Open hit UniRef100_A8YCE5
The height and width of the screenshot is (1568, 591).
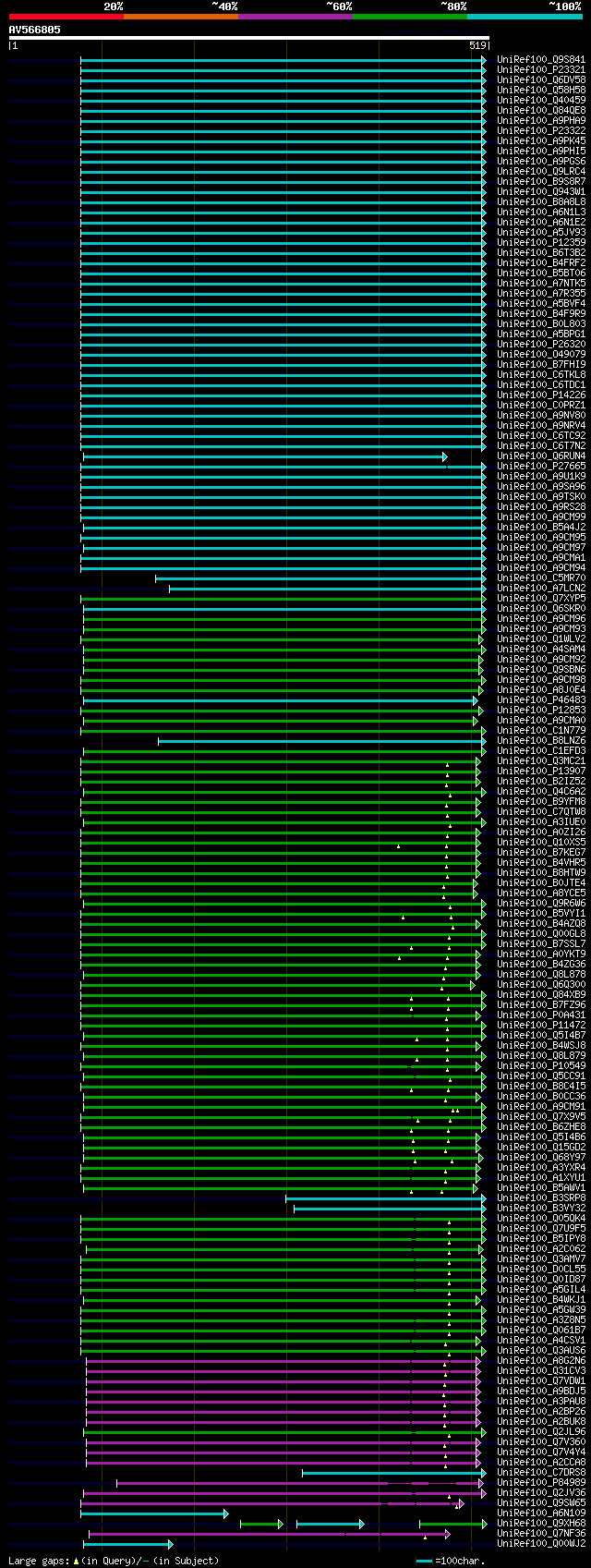coord(541,893)
